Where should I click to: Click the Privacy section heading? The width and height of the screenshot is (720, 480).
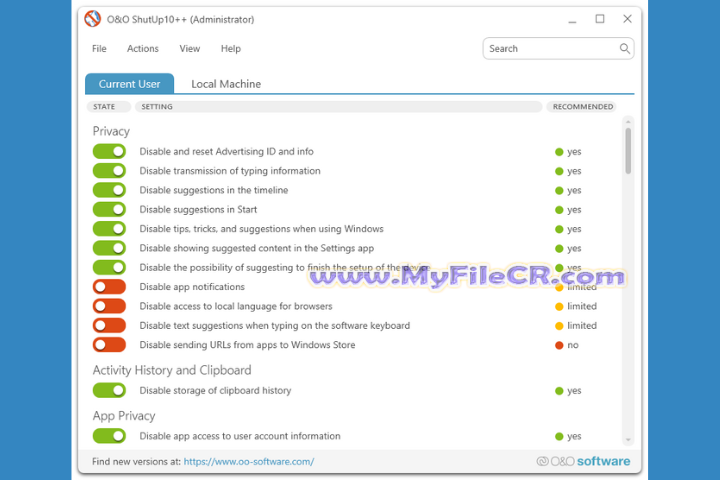click(111, 131)
